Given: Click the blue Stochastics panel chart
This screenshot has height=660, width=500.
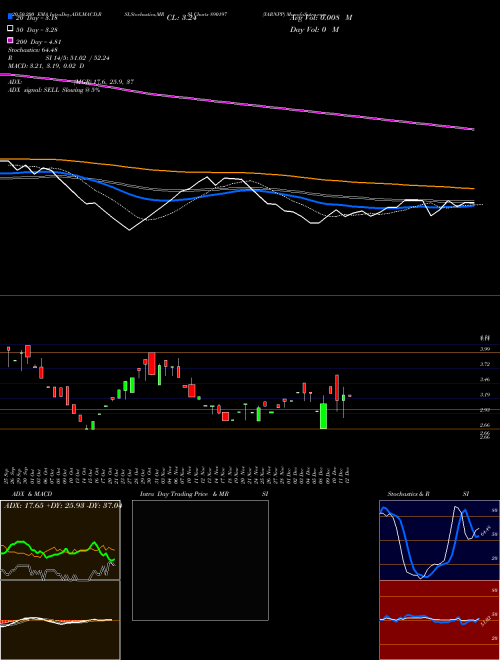Looking at the screenshot, I should [x=439, y=540].
